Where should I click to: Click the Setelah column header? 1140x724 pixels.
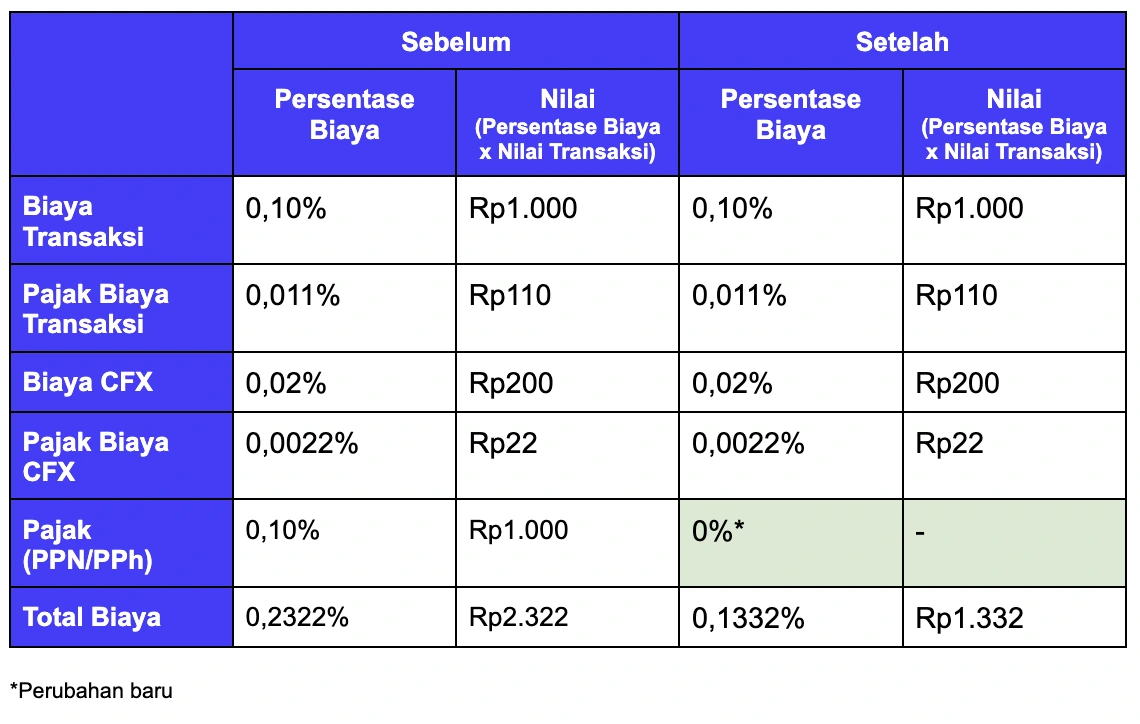(902, 41)
